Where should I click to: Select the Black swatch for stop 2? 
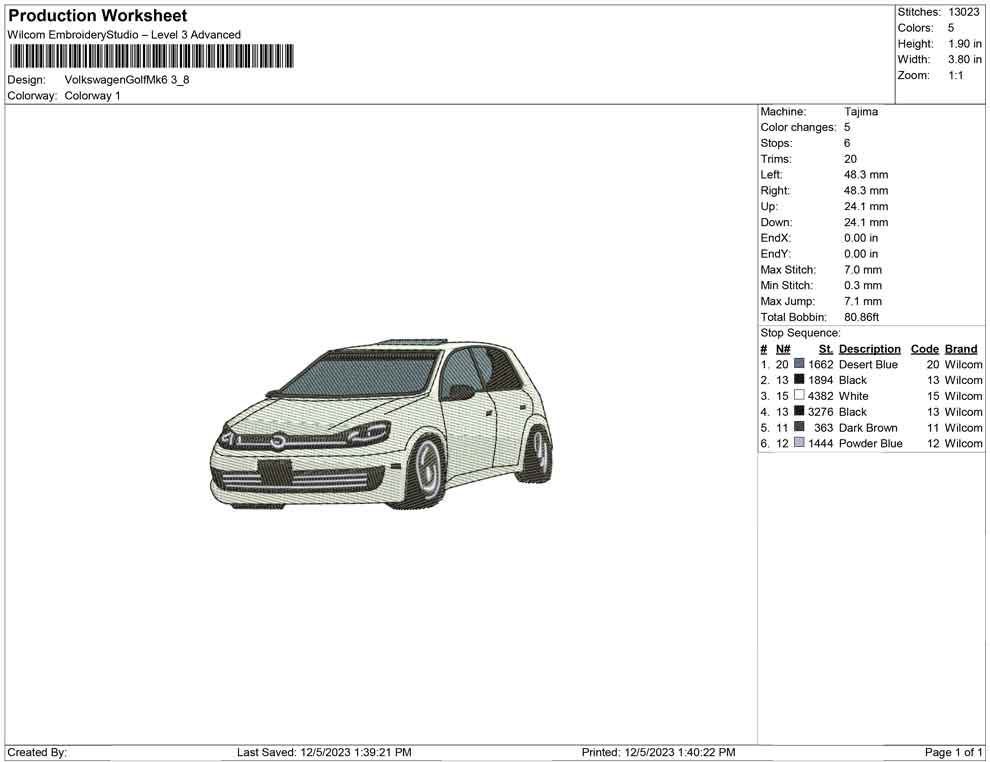798,380
